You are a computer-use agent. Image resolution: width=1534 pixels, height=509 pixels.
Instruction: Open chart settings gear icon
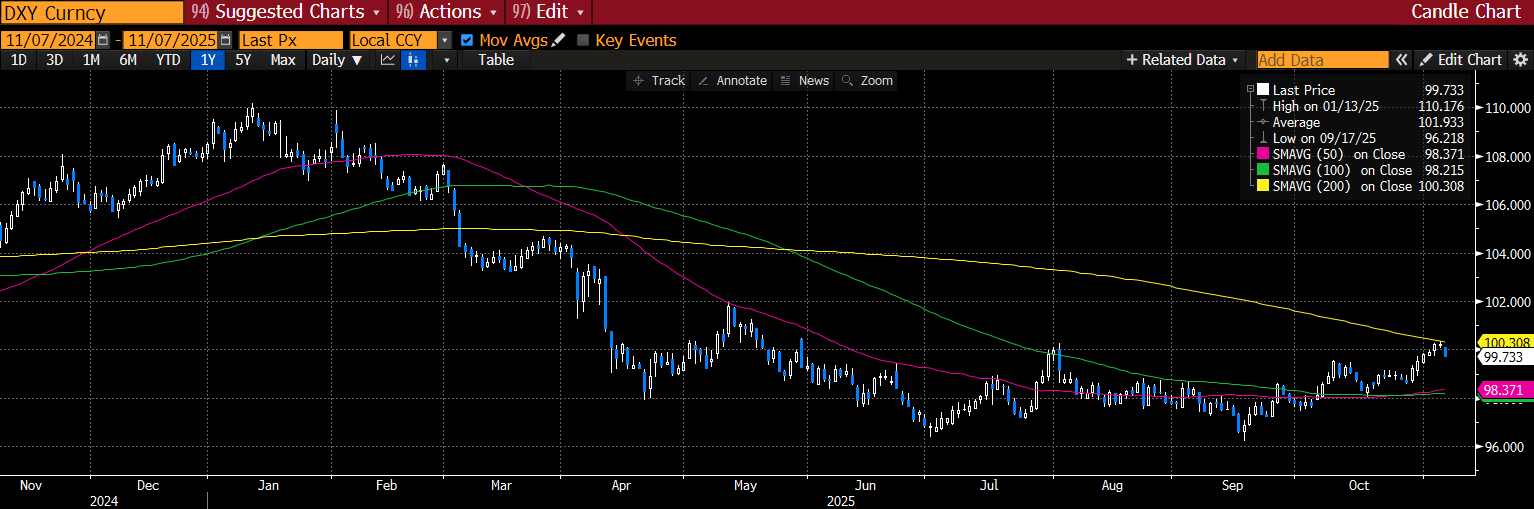coord(1521,60)
